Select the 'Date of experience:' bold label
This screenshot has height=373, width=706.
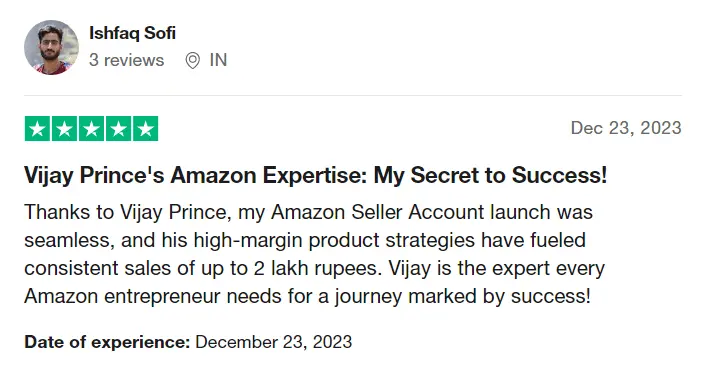click(108, 342)
